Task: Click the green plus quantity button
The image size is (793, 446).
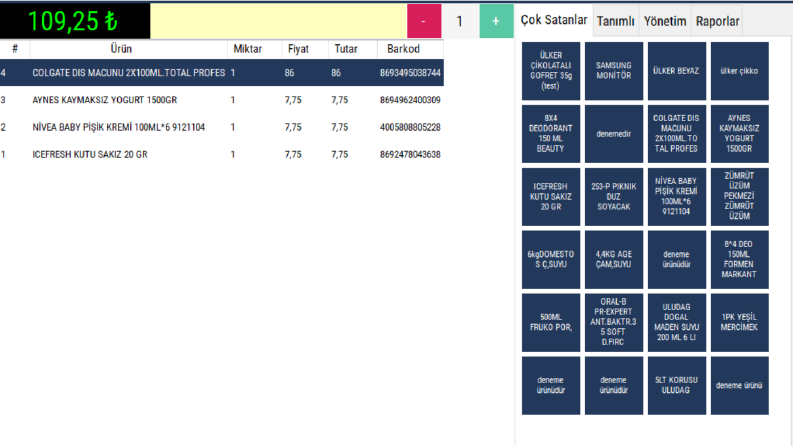Action: (x=496, y=21)
